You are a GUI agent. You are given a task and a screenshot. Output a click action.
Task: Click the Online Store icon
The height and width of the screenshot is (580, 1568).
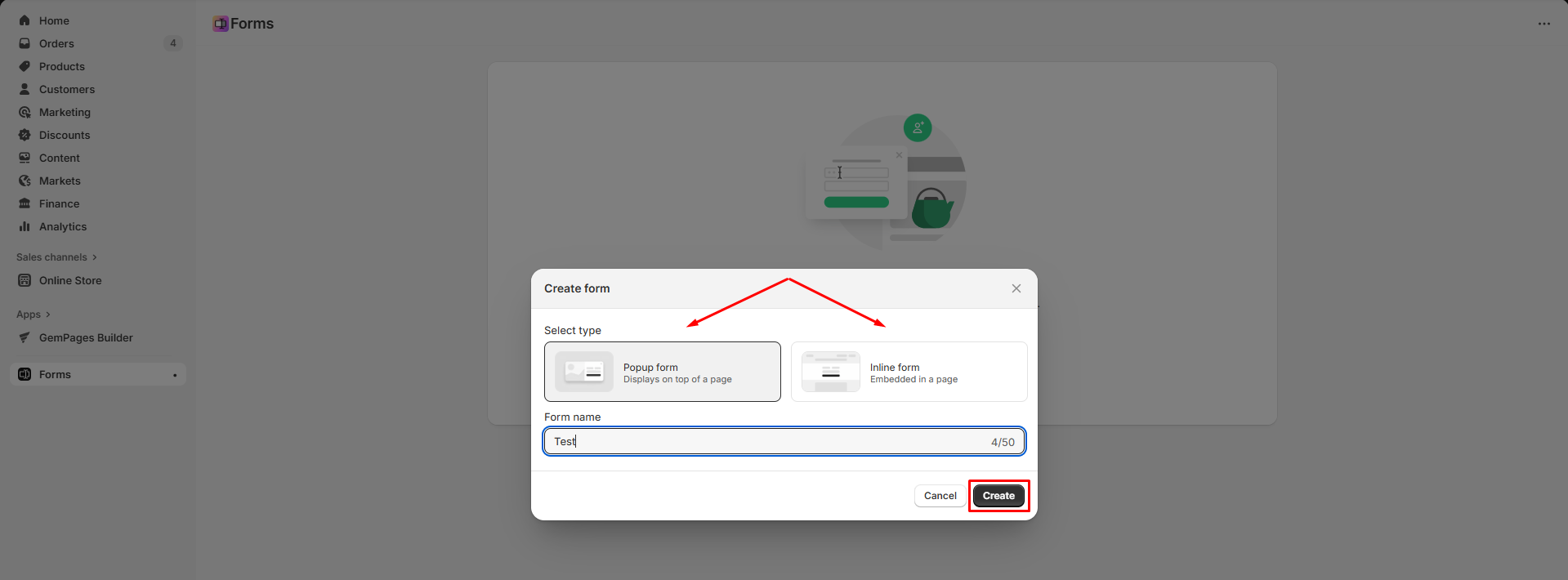pos(25,280)
